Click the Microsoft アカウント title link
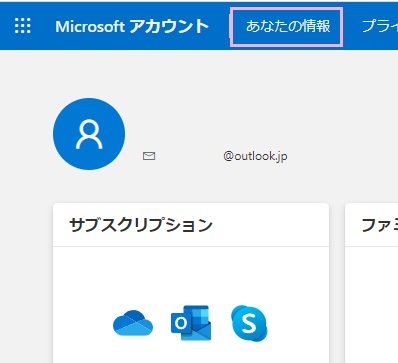 tap(132, 26)
